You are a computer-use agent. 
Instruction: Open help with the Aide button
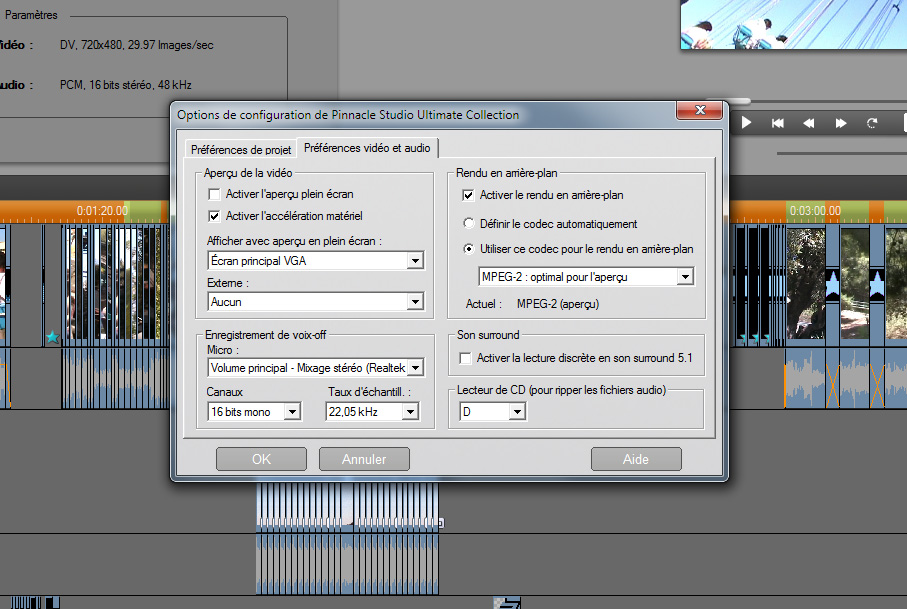click(x=636, y=459)
